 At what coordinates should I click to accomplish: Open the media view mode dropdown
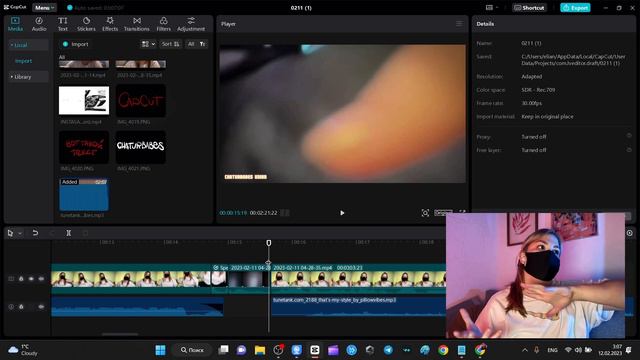click(148, 44)
